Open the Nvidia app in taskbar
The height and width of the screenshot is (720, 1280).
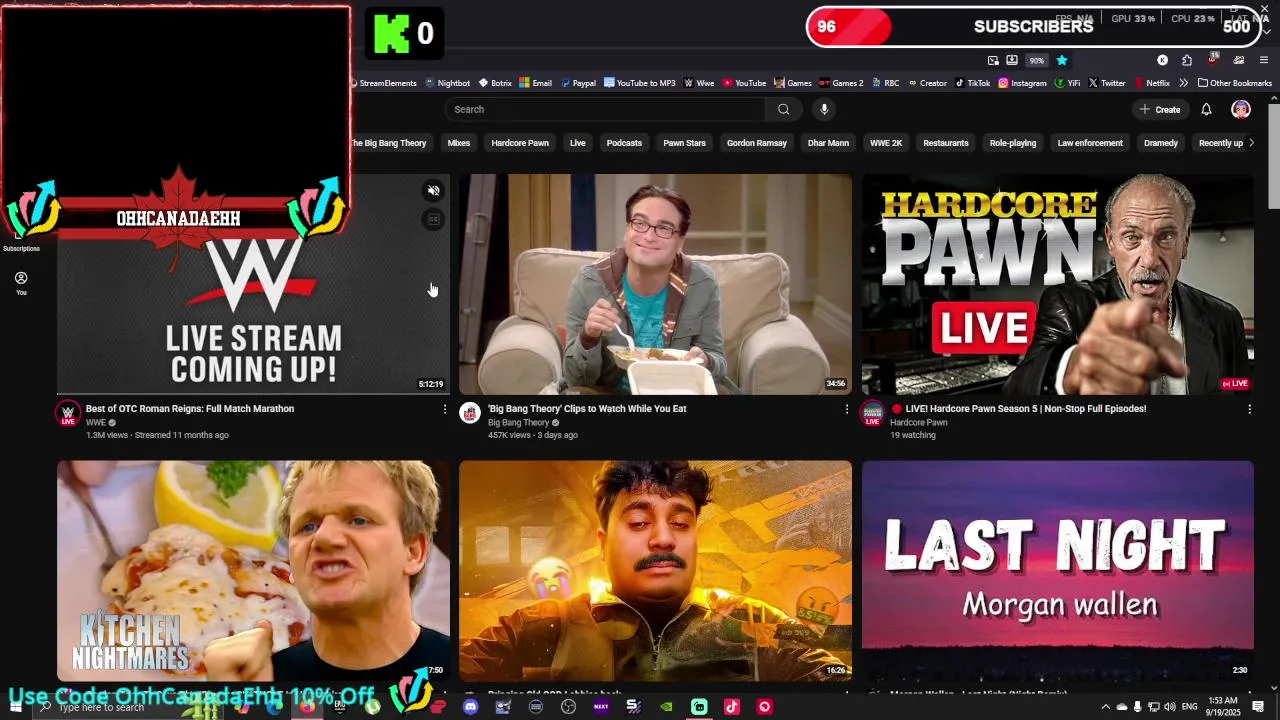666,707
